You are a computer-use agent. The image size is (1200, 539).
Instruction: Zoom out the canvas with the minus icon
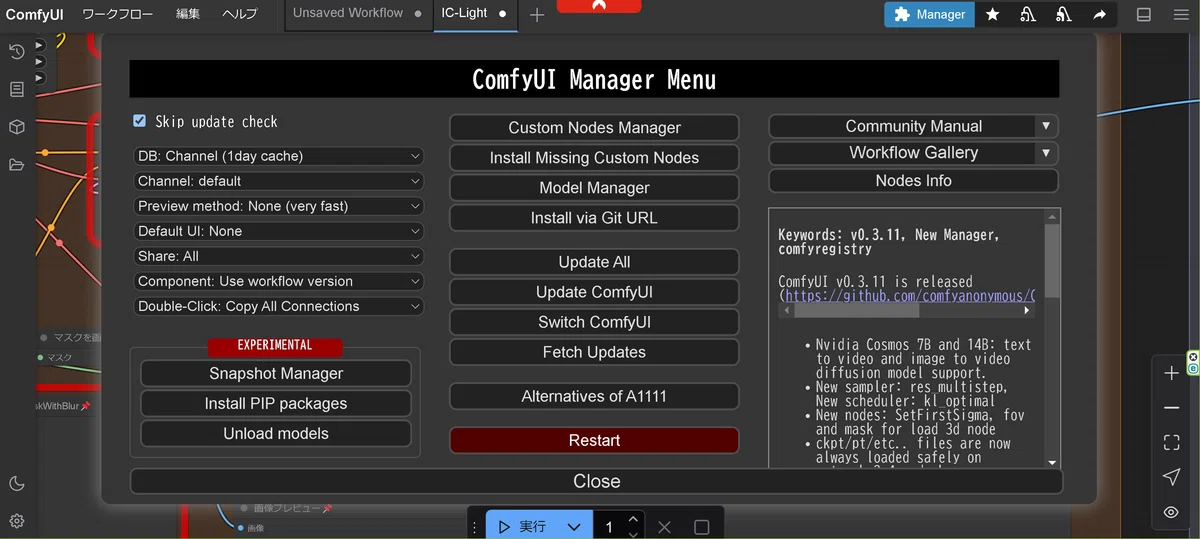(x=1171, y=408)
